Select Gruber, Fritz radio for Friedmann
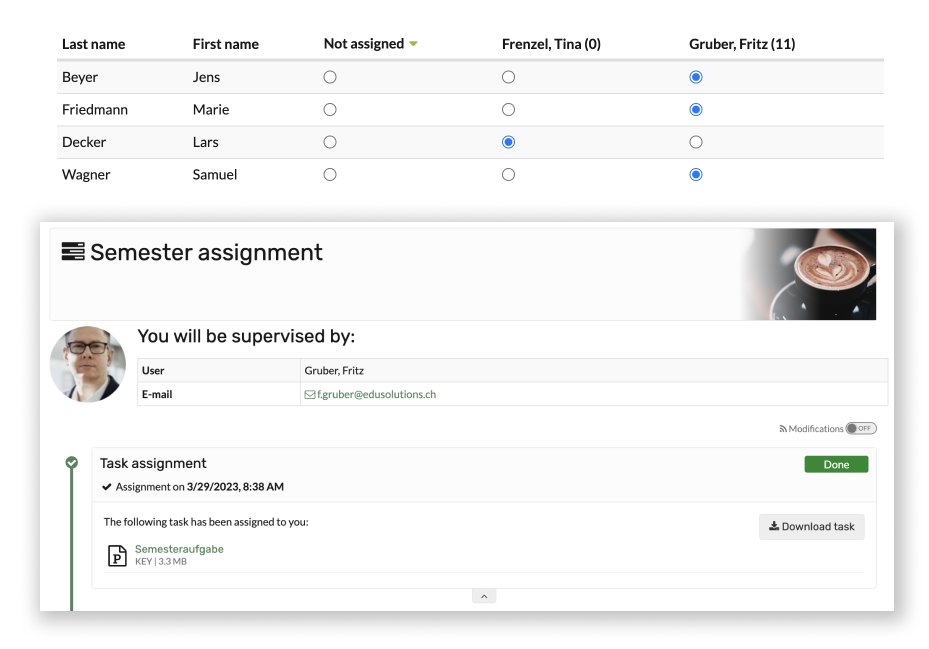929x649 pixels. (x=696, y=110)
